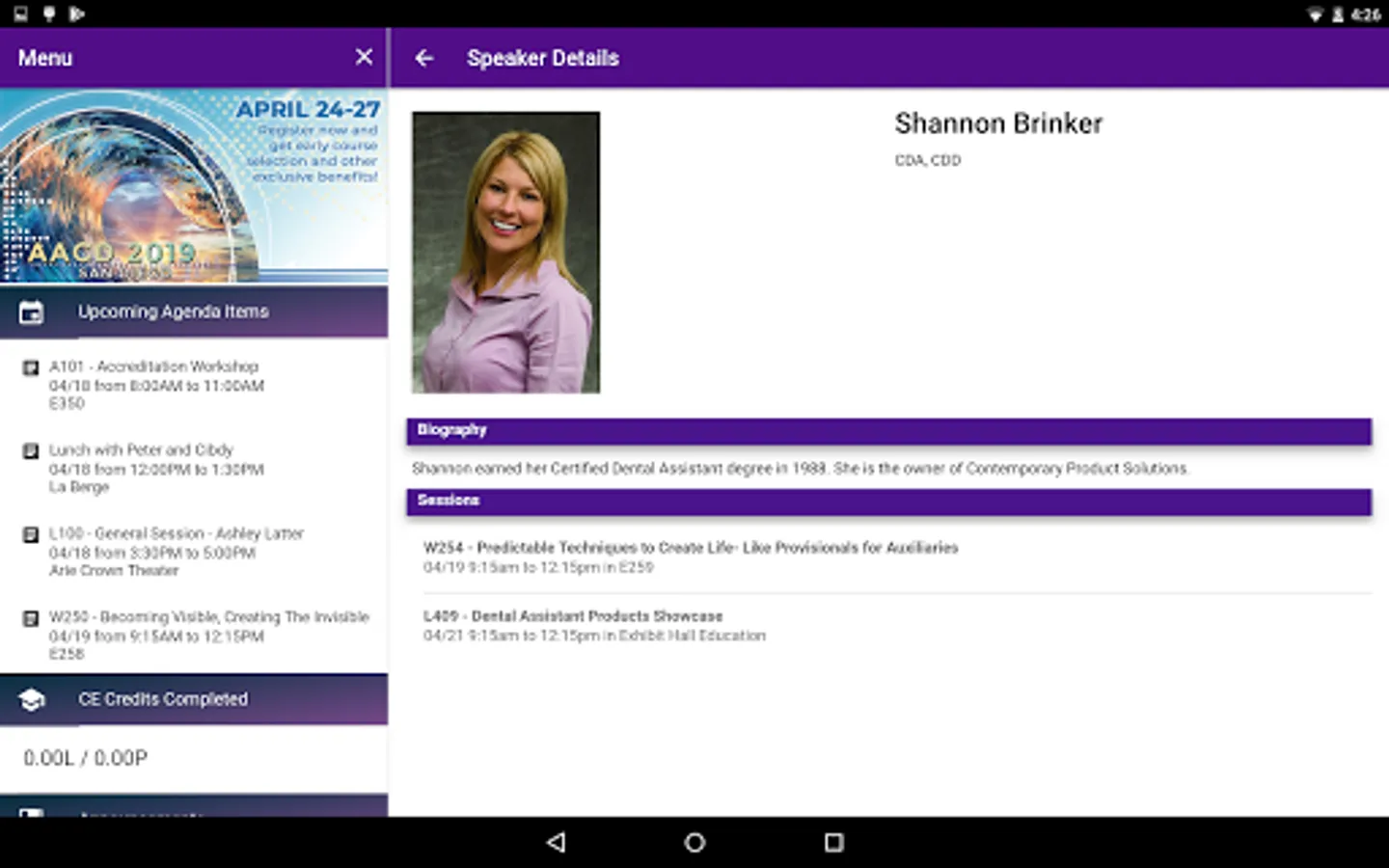Click the Menu title text

coord(45,58)
